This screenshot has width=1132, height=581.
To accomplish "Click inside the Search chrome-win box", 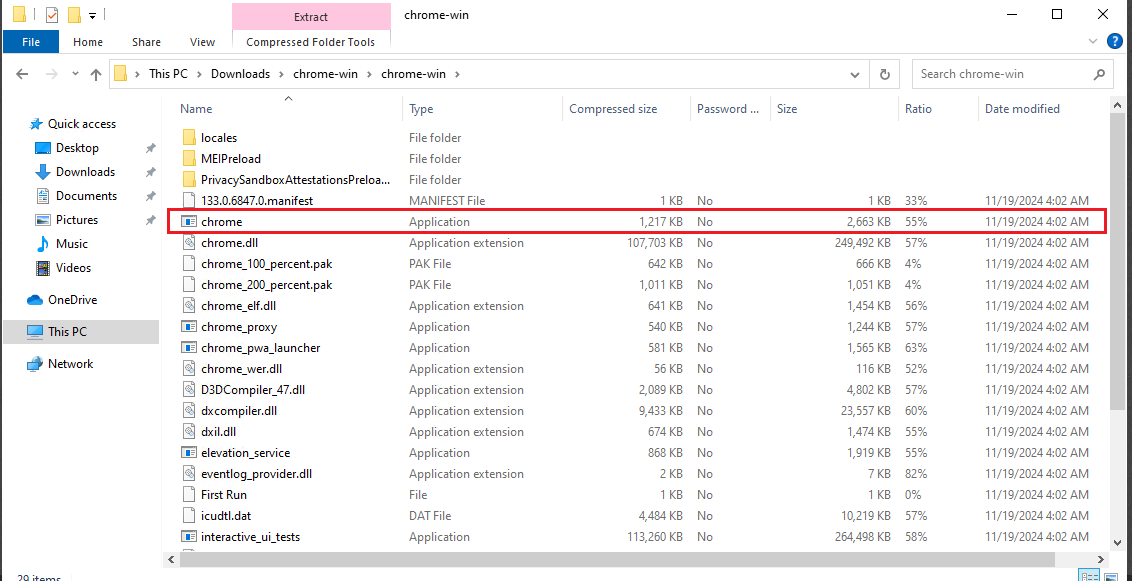I will point(1000,73).
